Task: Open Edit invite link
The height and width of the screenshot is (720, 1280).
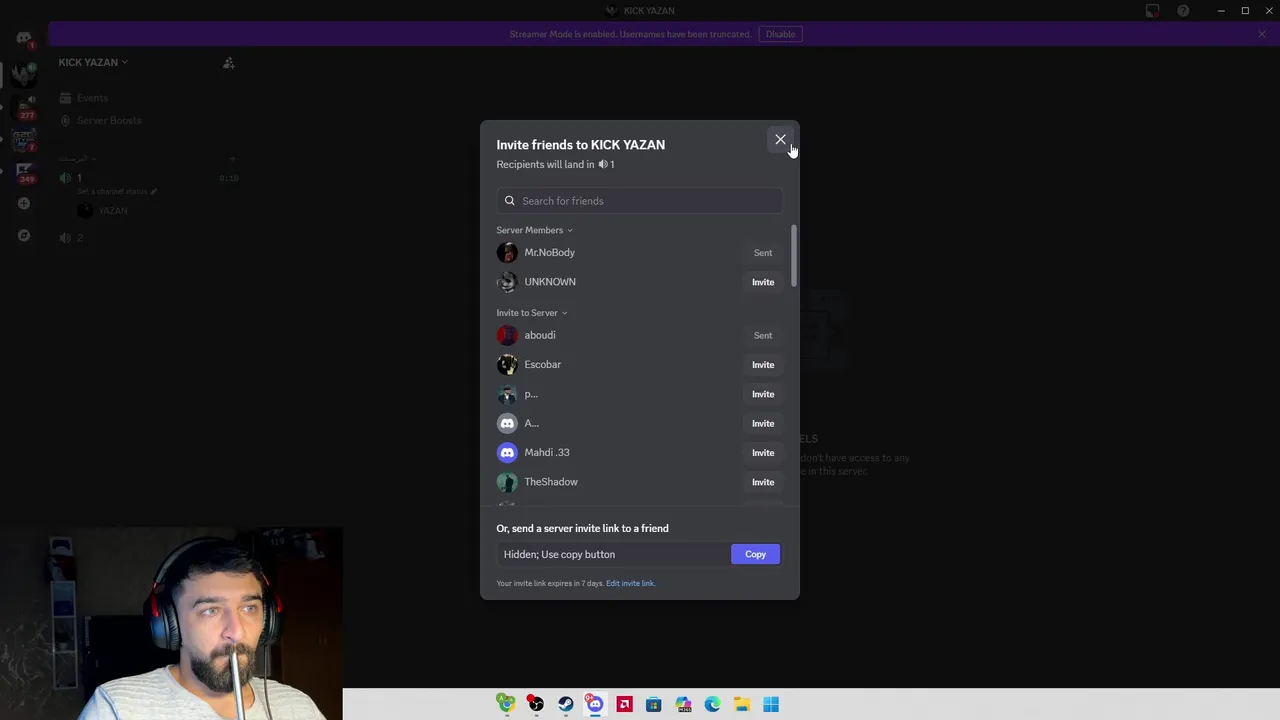Action: tap(630, 583)
